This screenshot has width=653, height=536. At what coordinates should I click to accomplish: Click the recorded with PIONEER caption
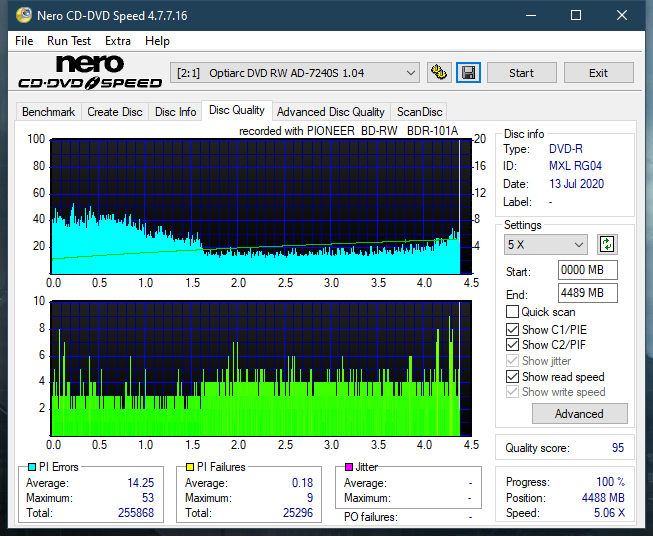click(x=349, y=131)
